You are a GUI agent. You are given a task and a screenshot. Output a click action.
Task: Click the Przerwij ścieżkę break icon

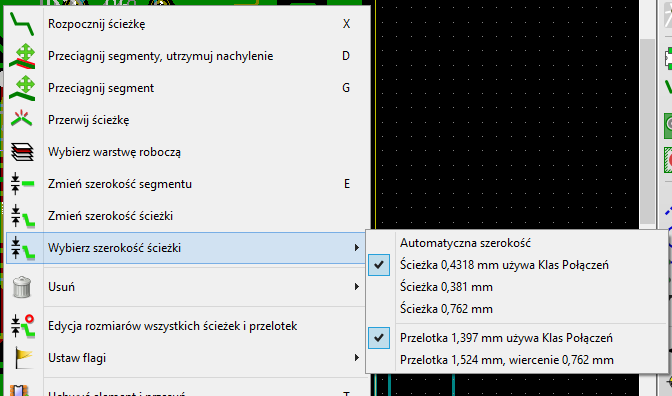[x=22, y=120]
